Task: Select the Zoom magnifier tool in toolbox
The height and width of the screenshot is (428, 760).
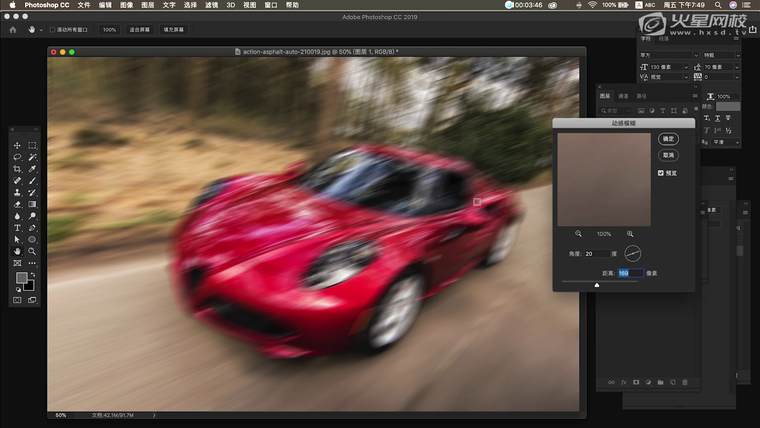Action: [x=32, y=251]
